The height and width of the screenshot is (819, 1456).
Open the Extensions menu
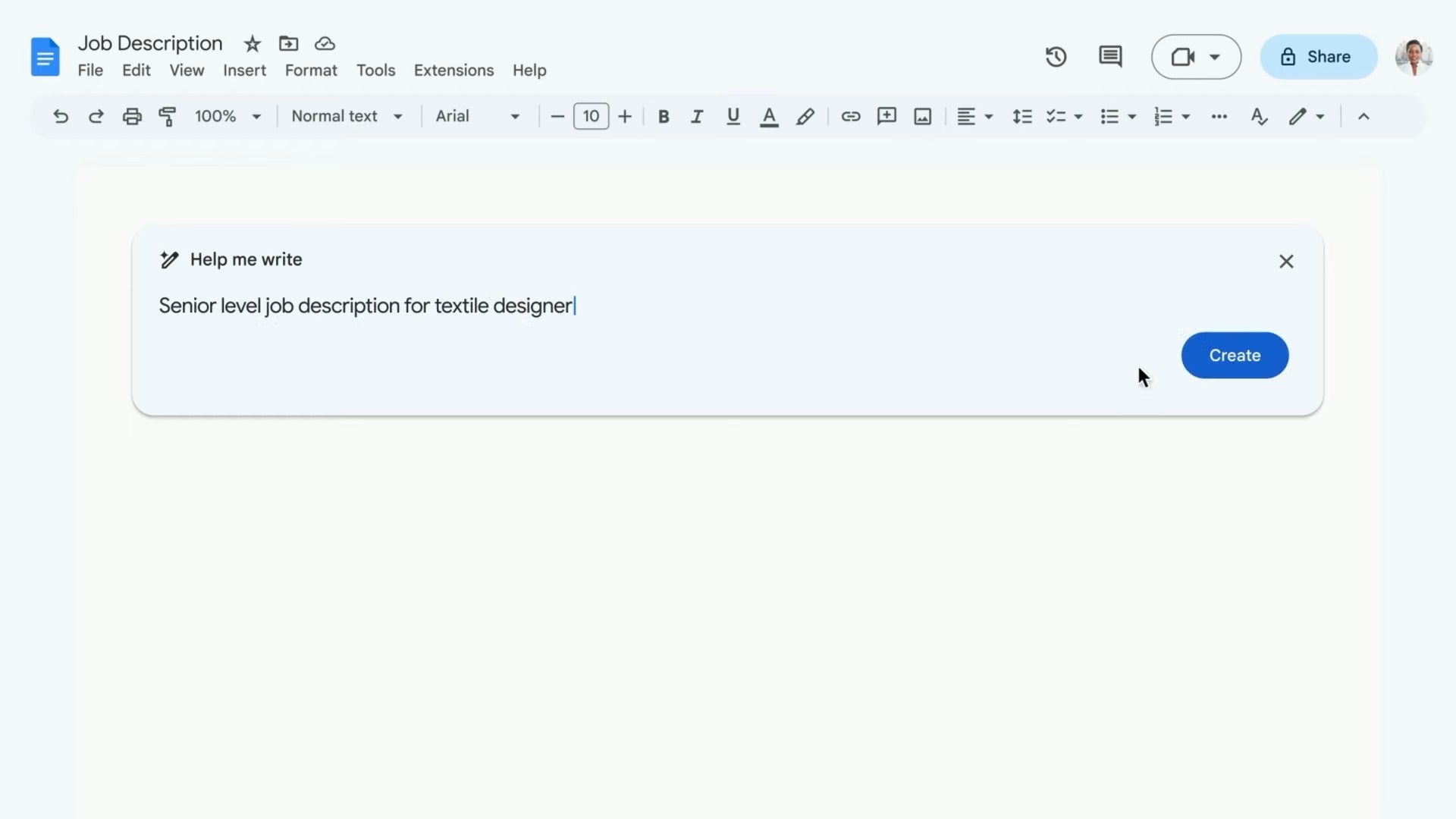tap(454, 69)
